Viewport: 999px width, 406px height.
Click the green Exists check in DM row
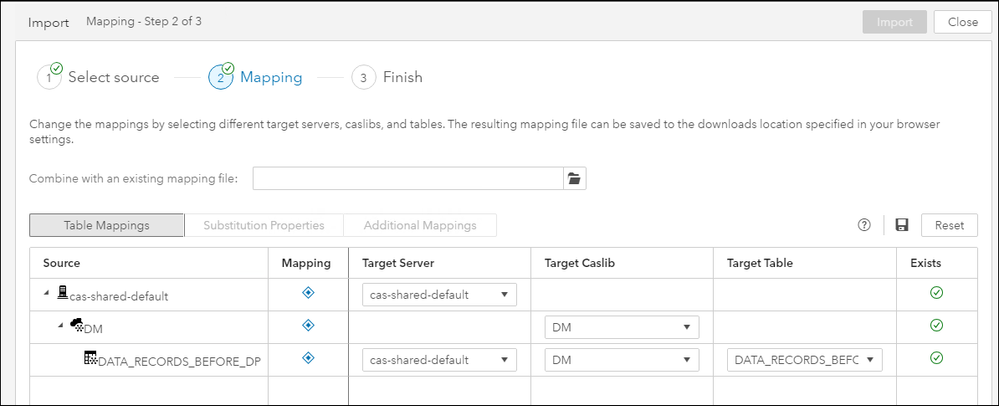[x=936, y=326]
